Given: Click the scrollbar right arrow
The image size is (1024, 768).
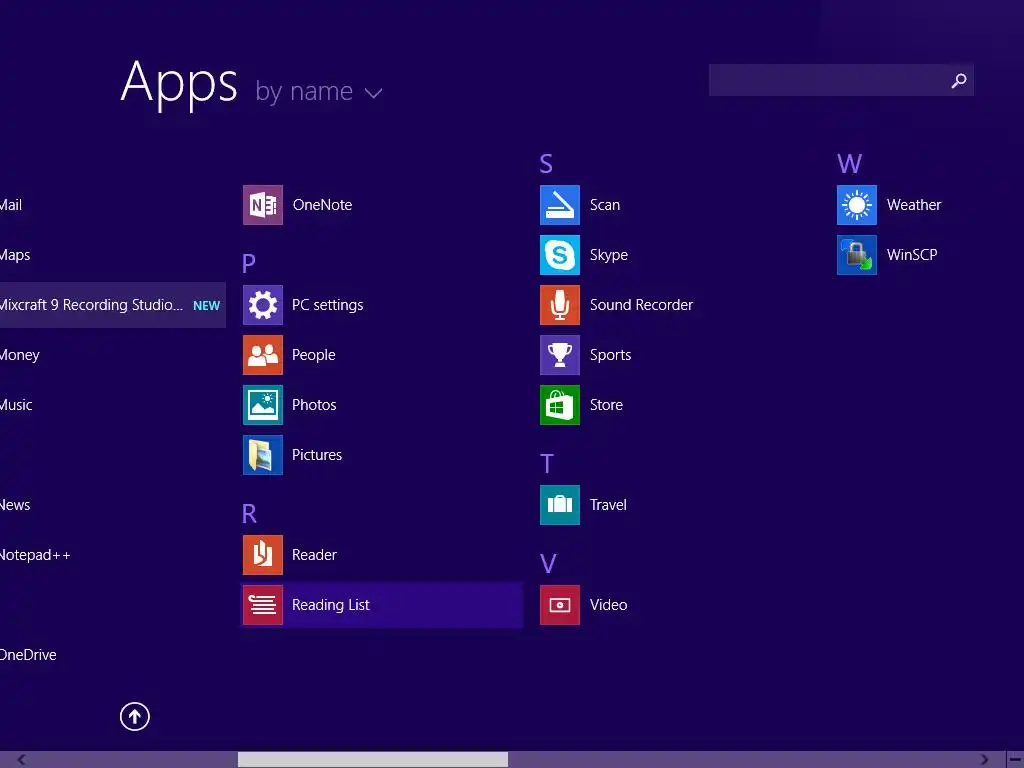Looking at the screenshot, I should [984, 760].
